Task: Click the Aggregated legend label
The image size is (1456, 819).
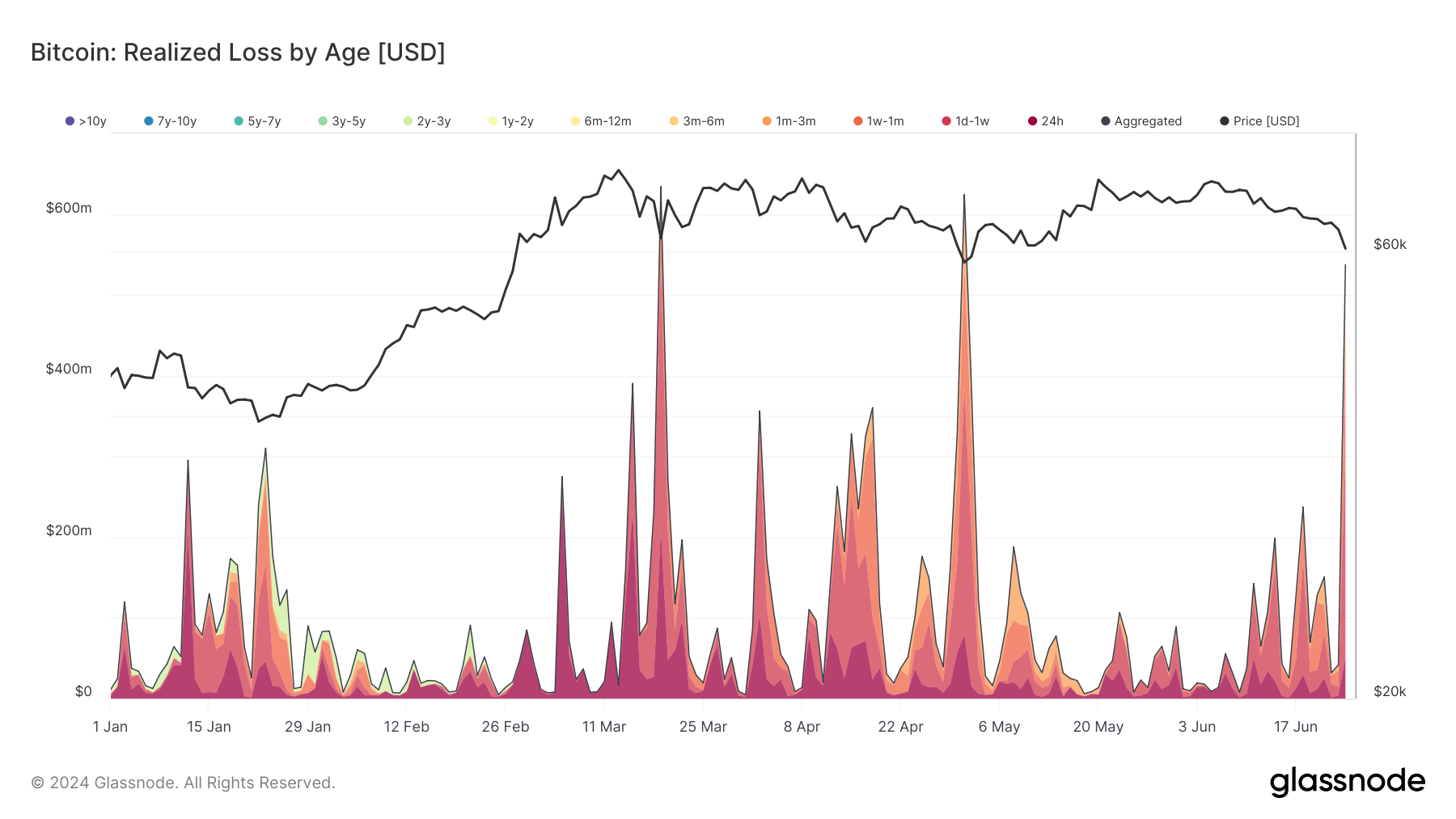Action: pos(1148,121)
